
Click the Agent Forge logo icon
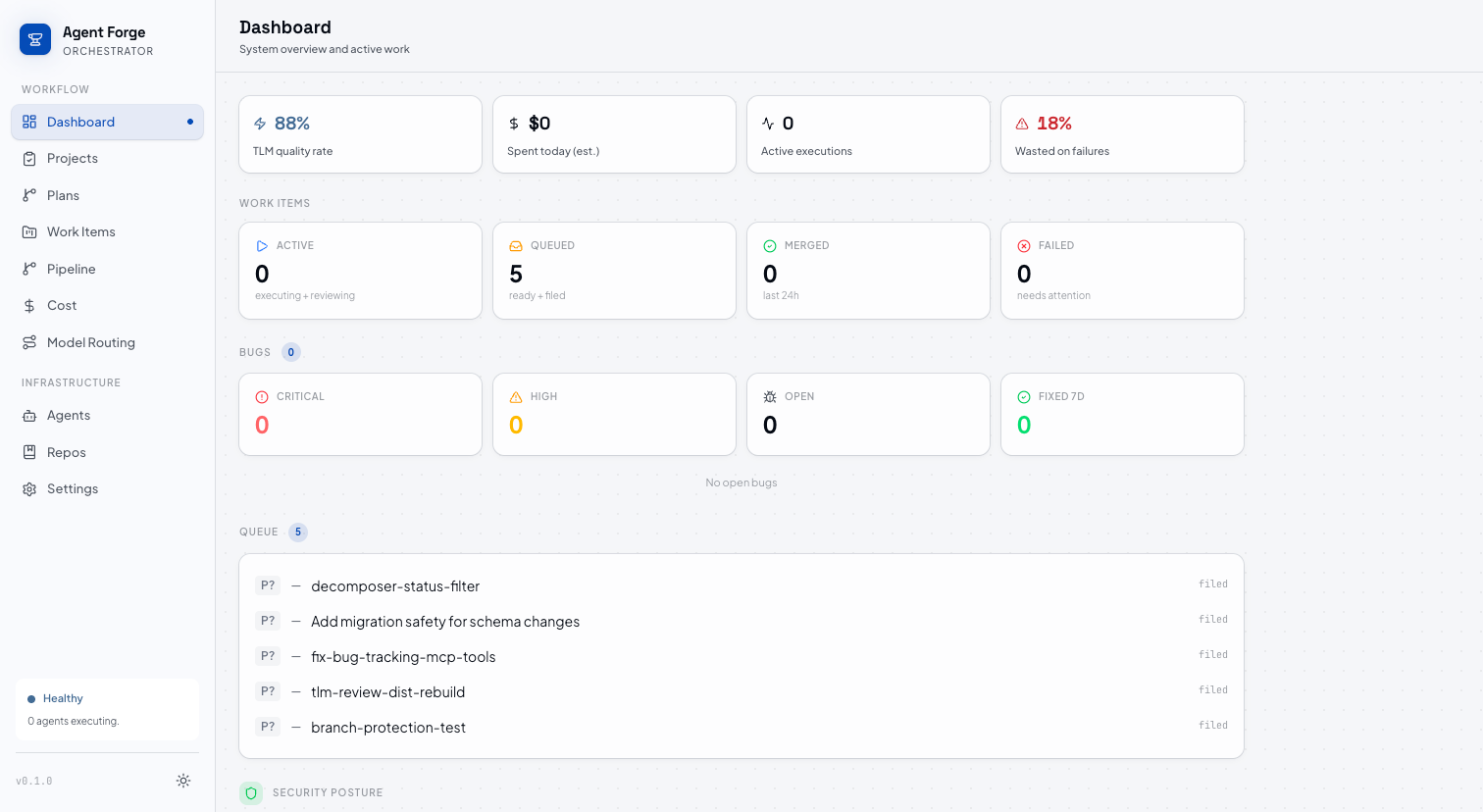[x=35, y=39]
